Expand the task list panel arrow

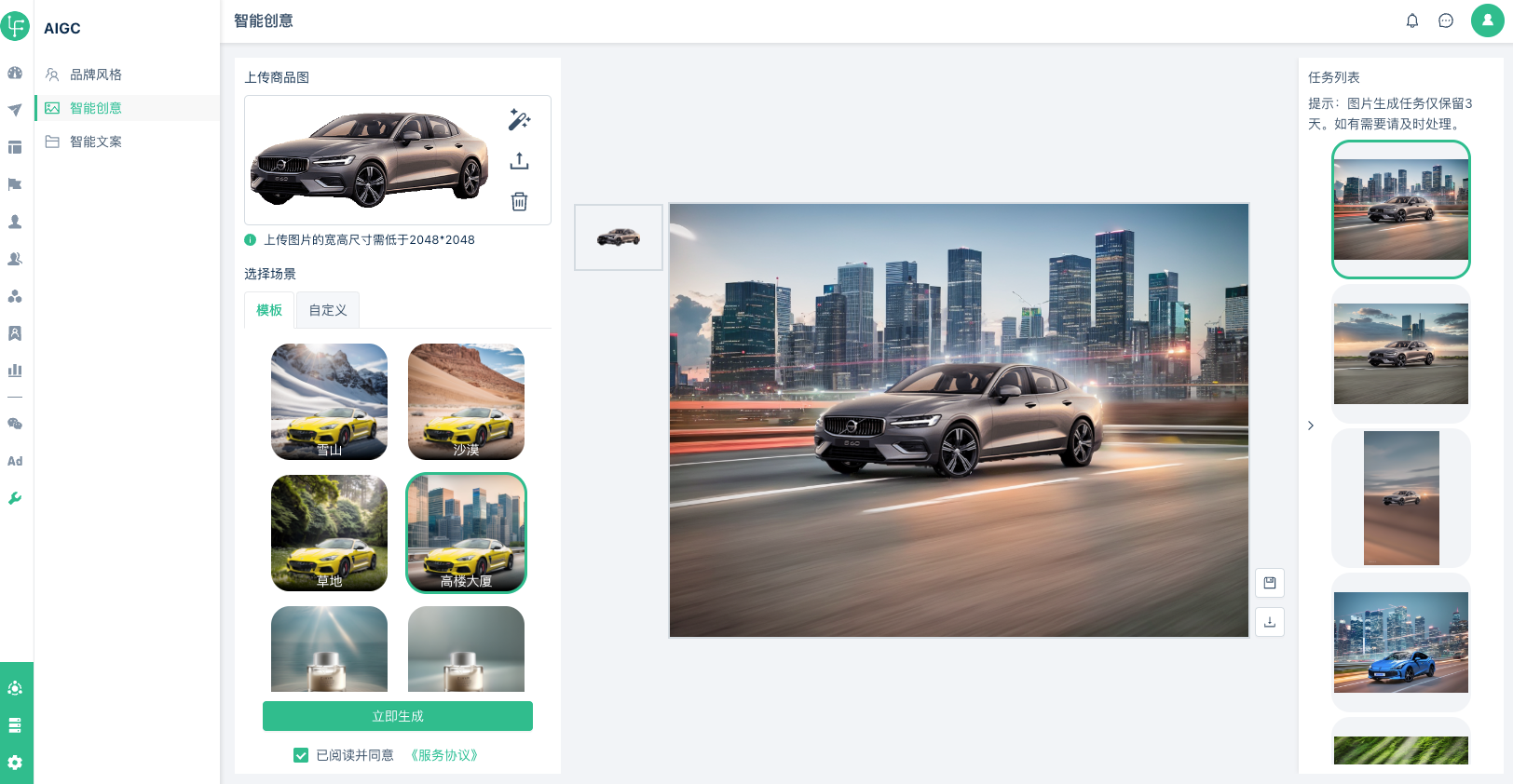pos(1310,426)
